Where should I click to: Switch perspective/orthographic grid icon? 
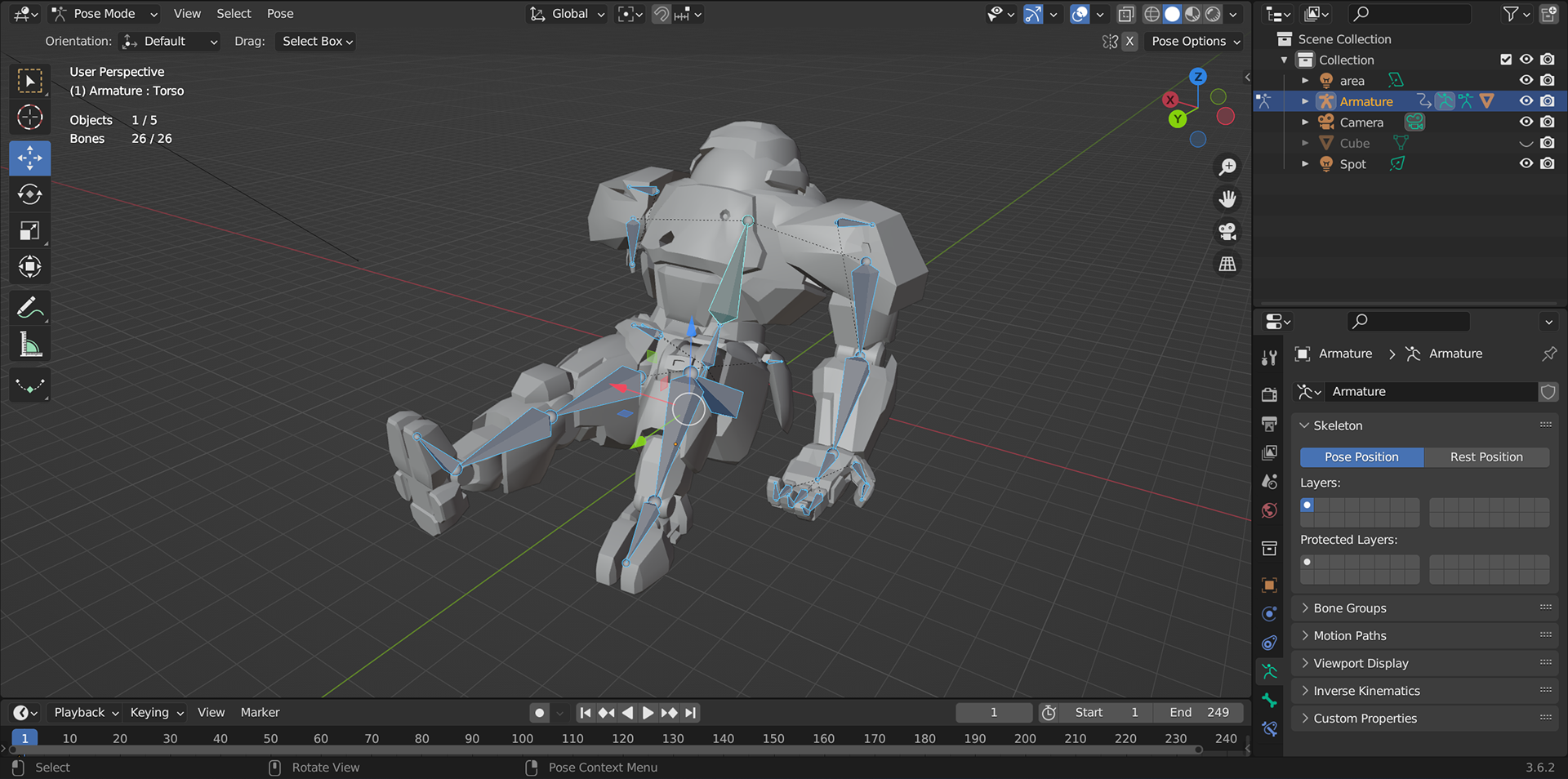coord(1227,264)
